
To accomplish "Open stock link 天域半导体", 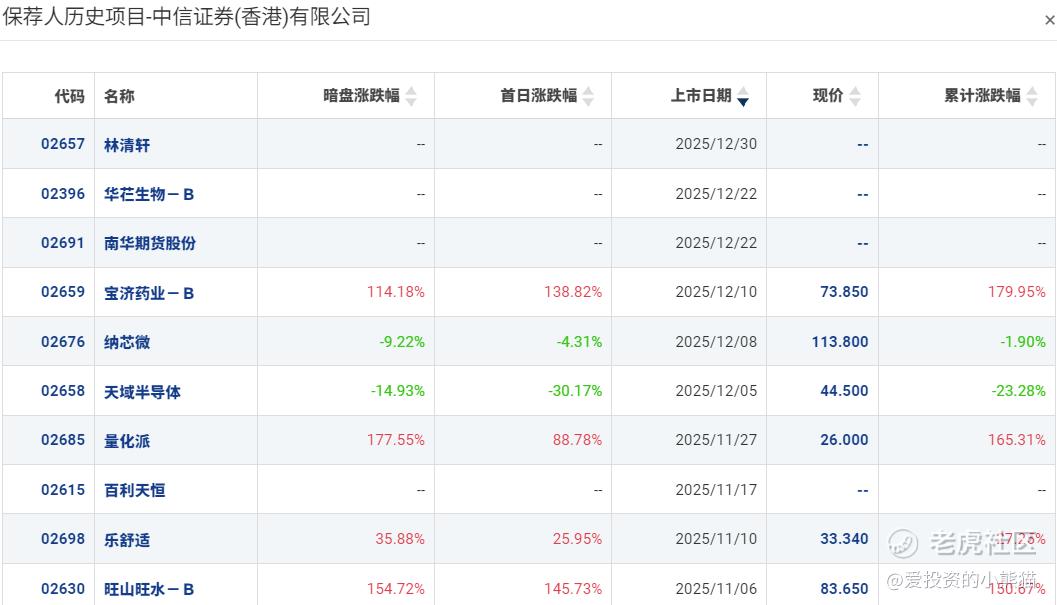I will tap(142, 391).
